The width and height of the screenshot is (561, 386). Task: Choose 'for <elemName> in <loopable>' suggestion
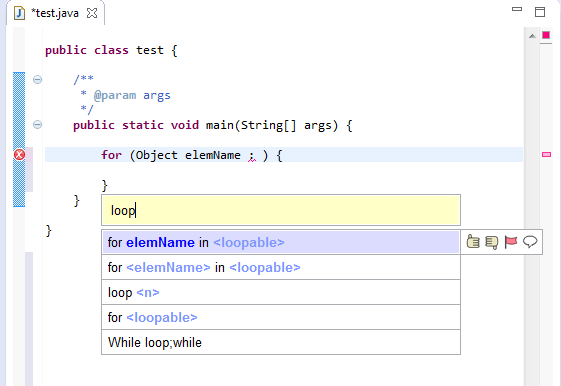pyautogui.click(x=280, y=267)
